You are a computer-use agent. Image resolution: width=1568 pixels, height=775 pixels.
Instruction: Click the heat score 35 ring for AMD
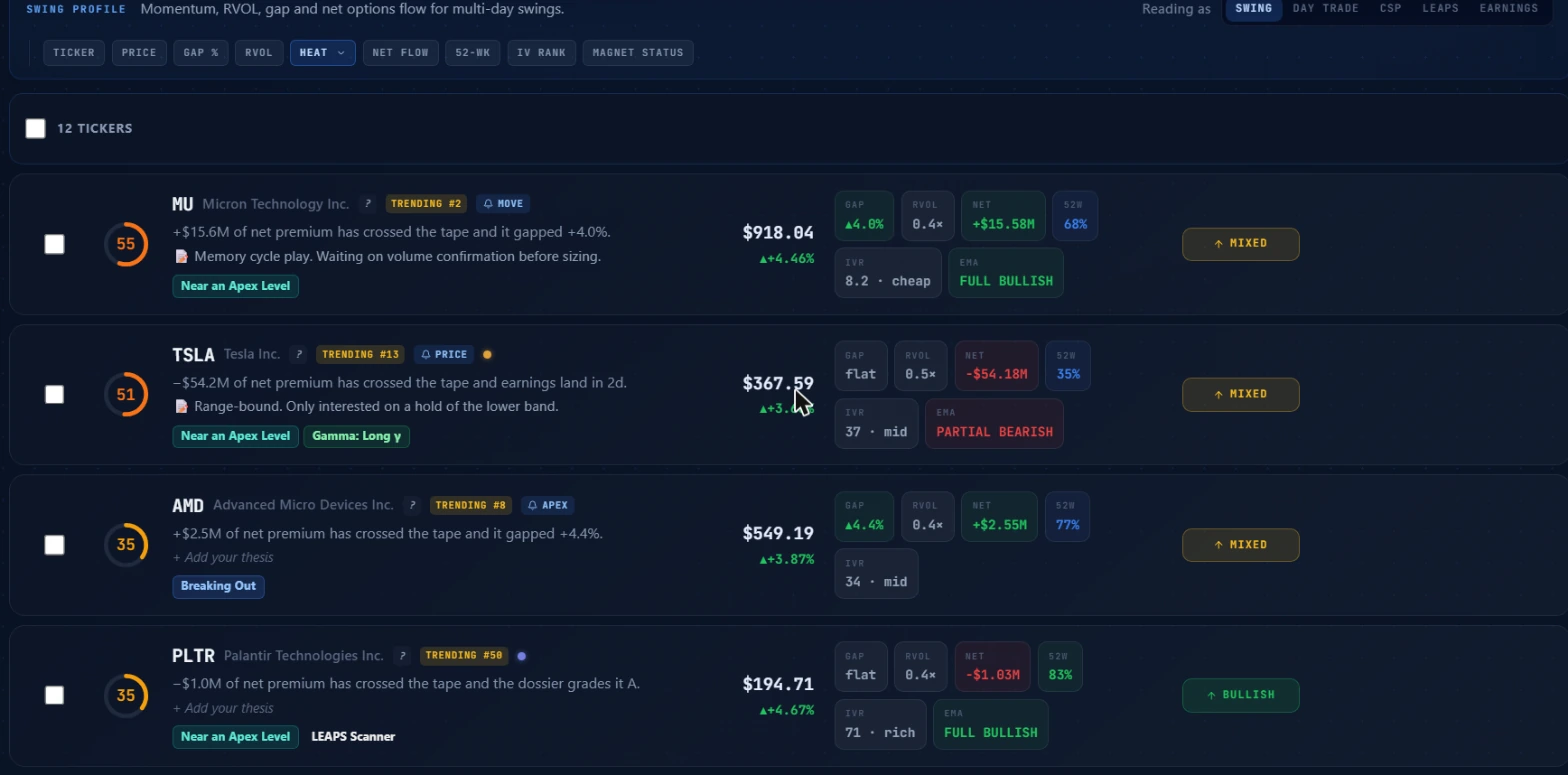tap(126, 545)
